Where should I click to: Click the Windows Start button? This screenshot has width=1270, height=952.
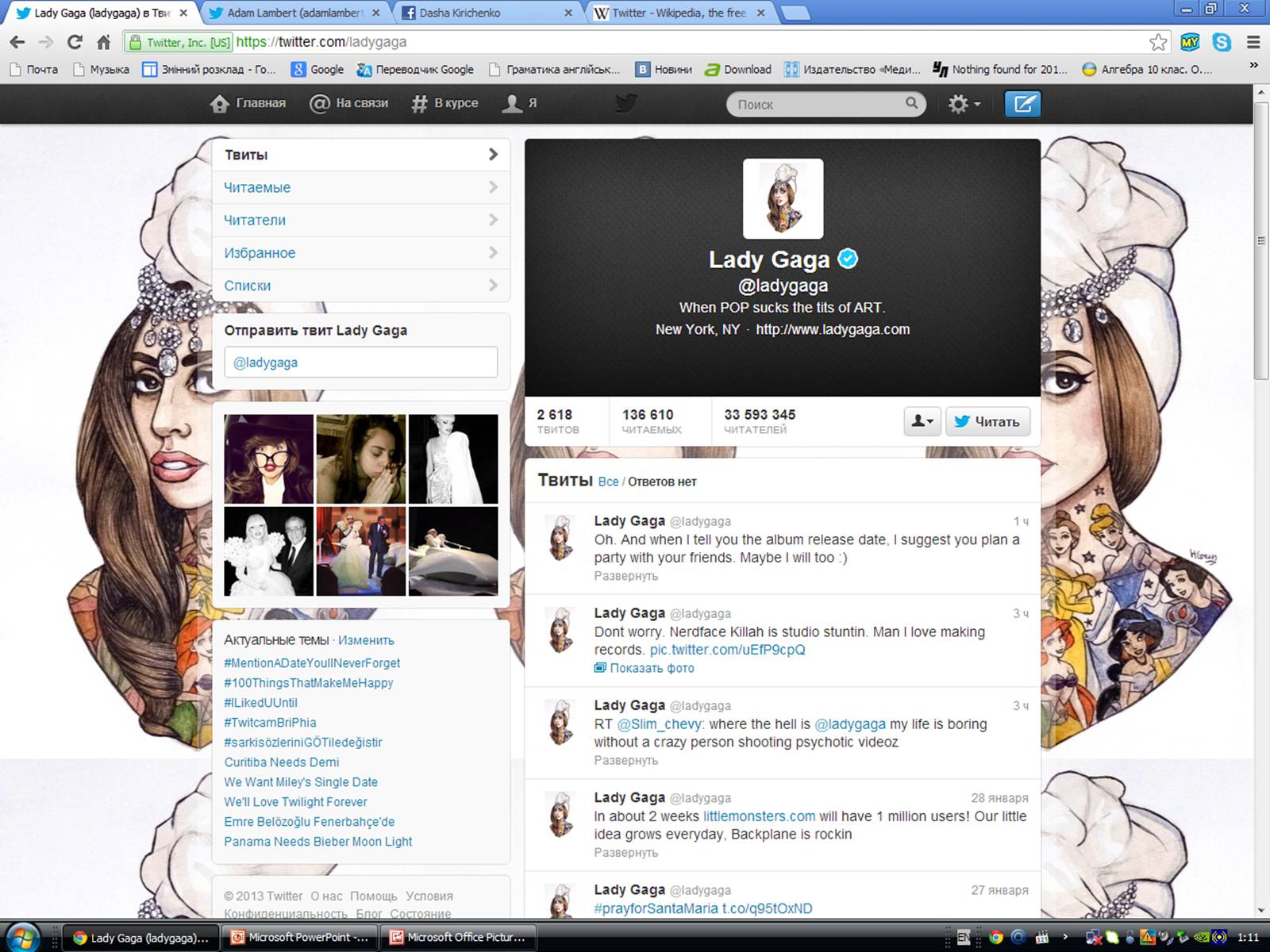point(22,938)
